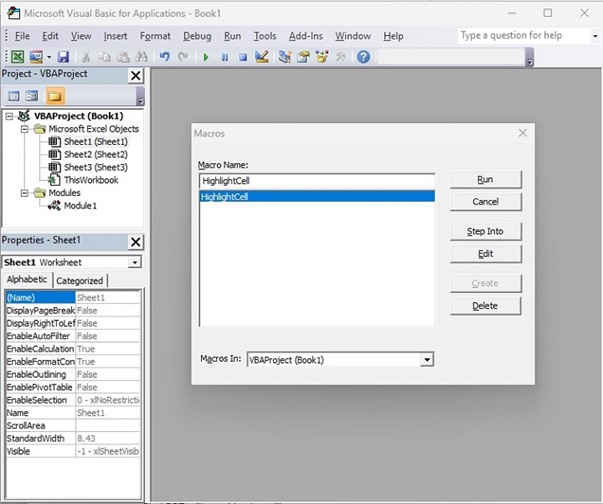Click the Save toolbar icon
This screenshot has width=603, height=504.
63,57
